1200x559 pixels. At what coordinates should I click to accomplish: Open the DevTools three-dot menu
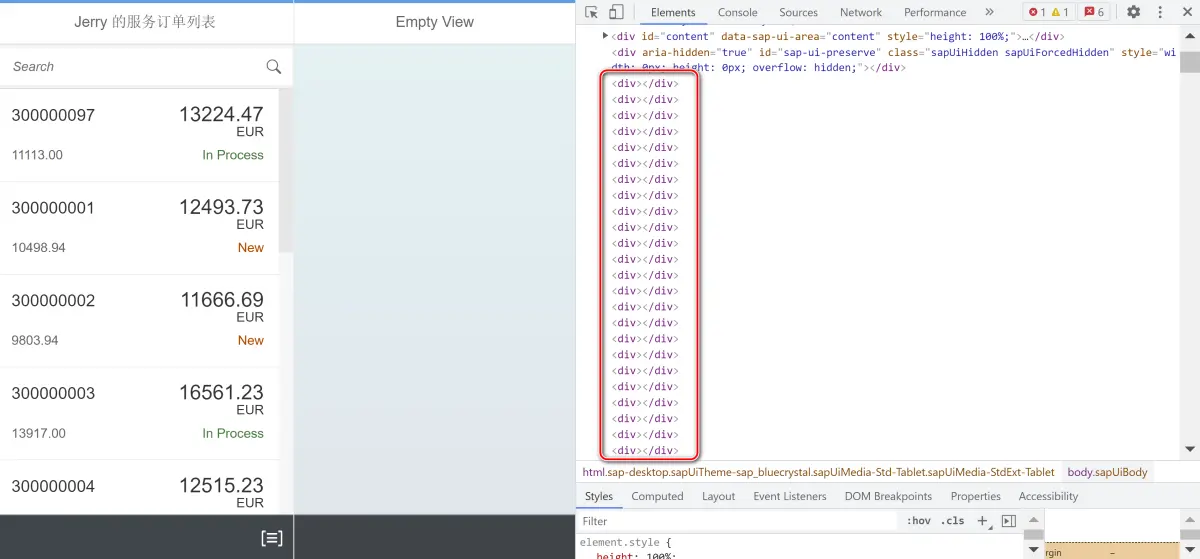pyautogui.click(x=1158, y=12)
